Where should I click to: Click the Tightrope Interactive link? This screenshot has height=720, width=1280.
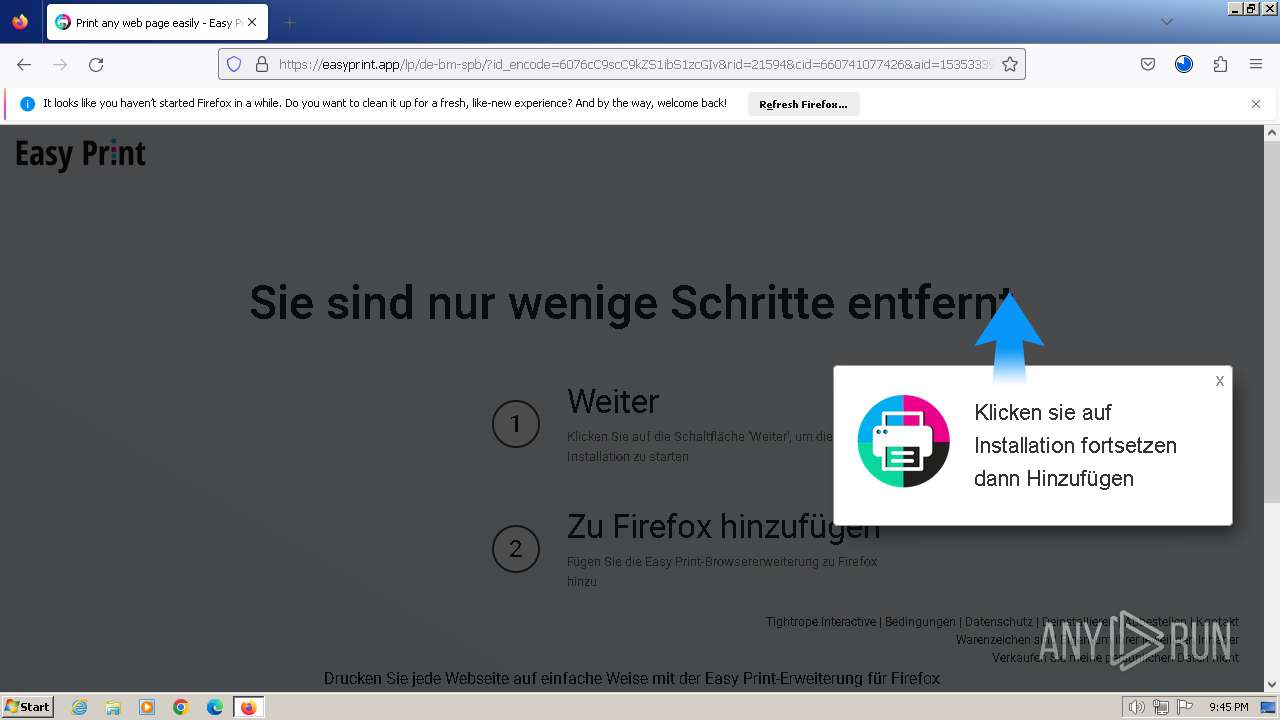(820, 622)
